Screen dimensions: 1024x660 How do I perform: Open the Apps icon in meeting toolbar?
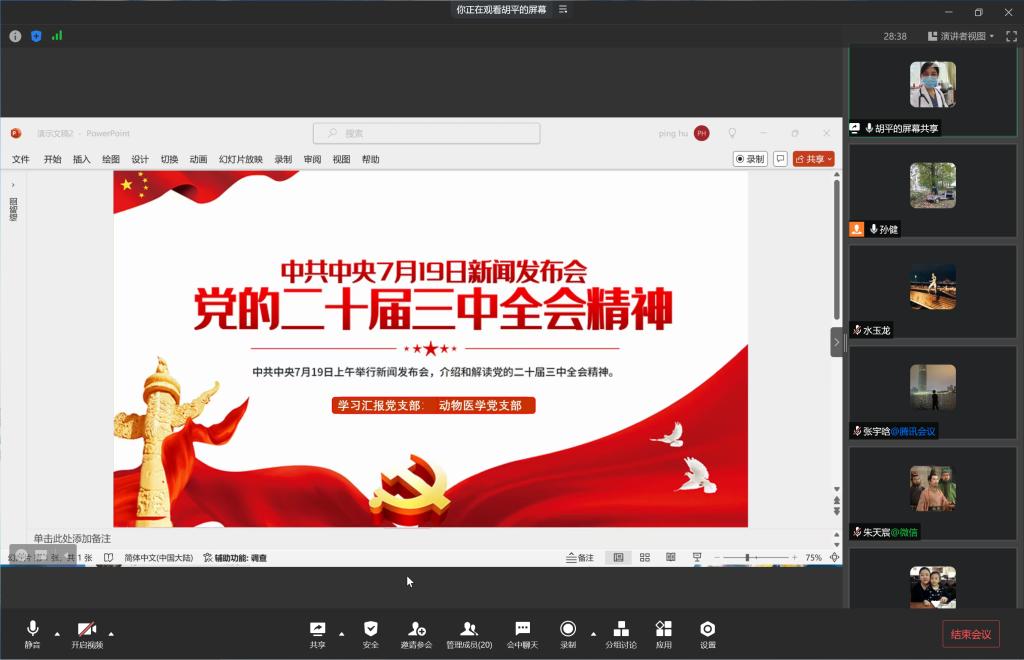663,629
